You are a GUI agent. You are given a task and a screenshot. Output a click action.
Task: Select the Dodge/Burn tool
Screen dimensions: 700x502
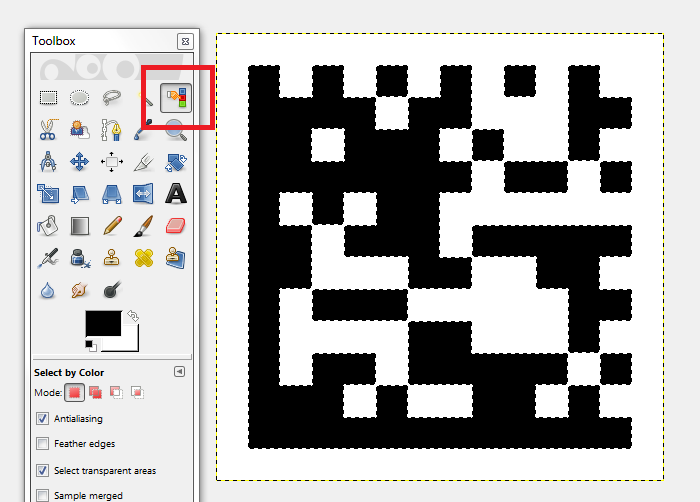[112, 289]
